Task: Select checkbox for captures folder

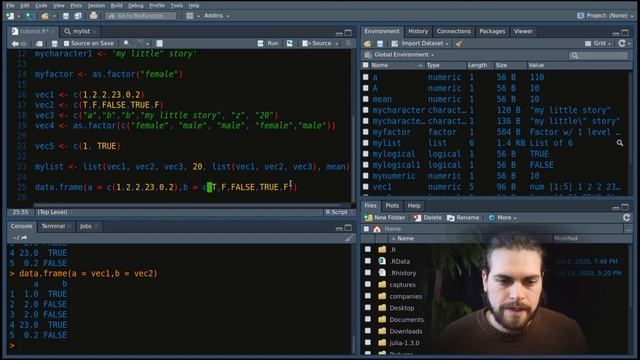Action: (x=368, y=284)
